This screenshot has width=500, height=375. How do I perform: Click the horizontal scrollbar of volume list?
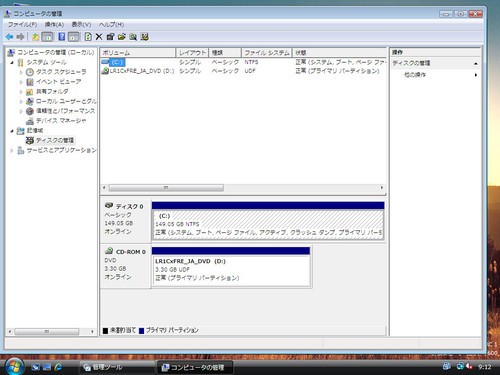coord(166,188)
